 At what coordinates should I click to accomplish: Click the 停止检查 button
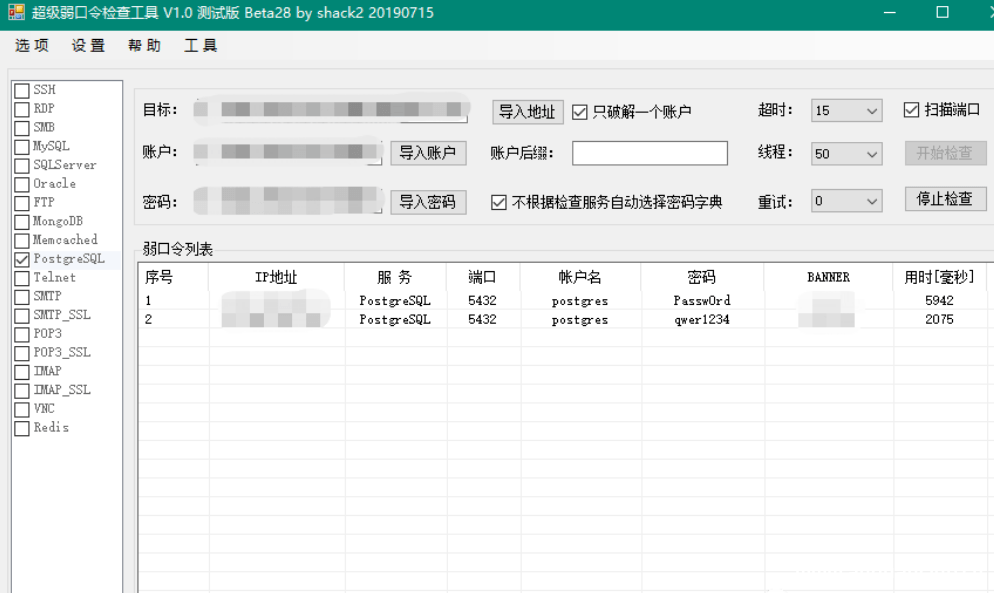944,199
